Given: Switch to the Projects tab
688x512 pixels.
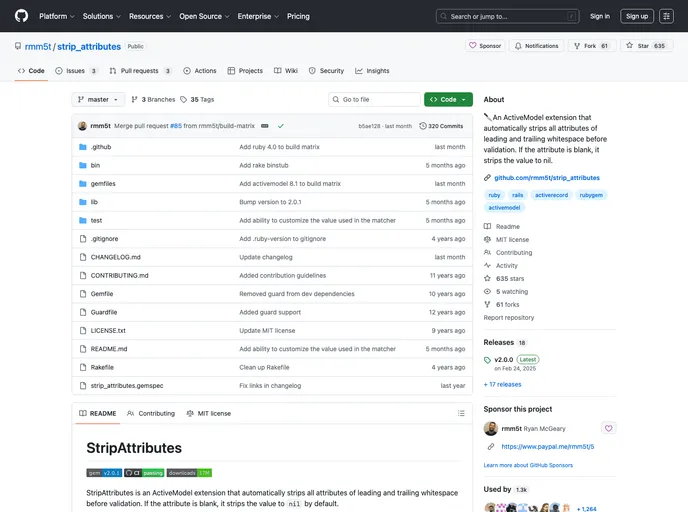Looking at the screenshot, I should (x=245, y=71).
